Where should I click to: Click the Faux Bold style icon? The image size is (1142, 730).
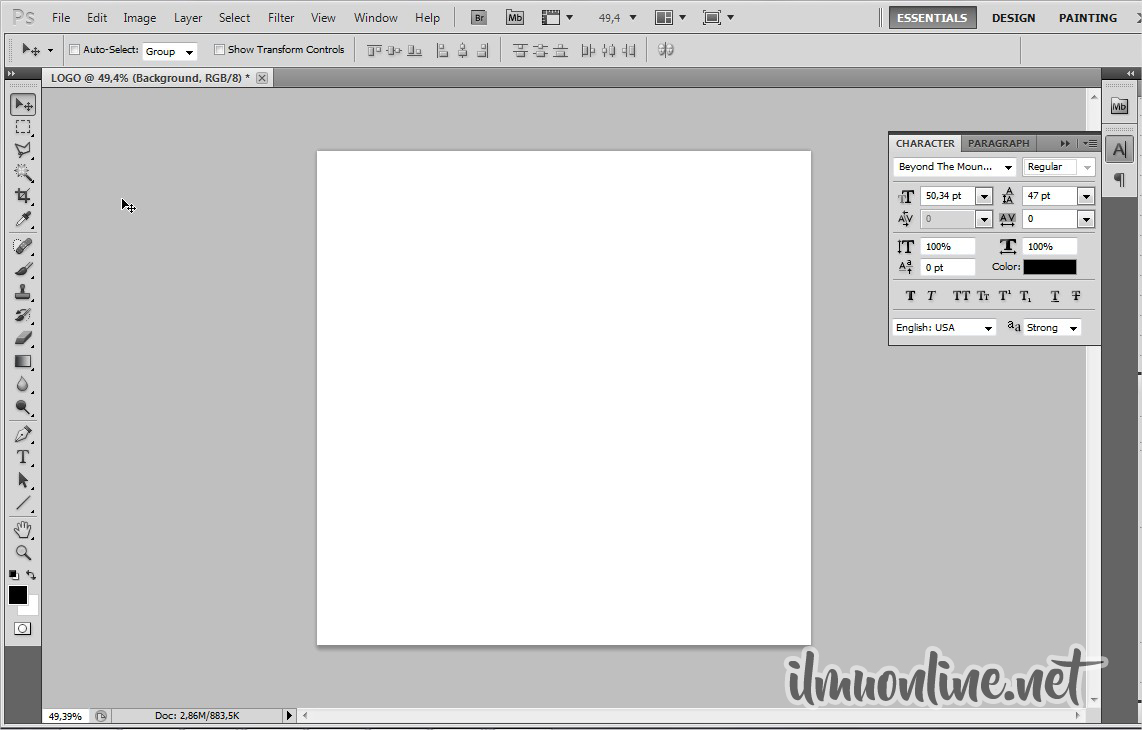910,296
